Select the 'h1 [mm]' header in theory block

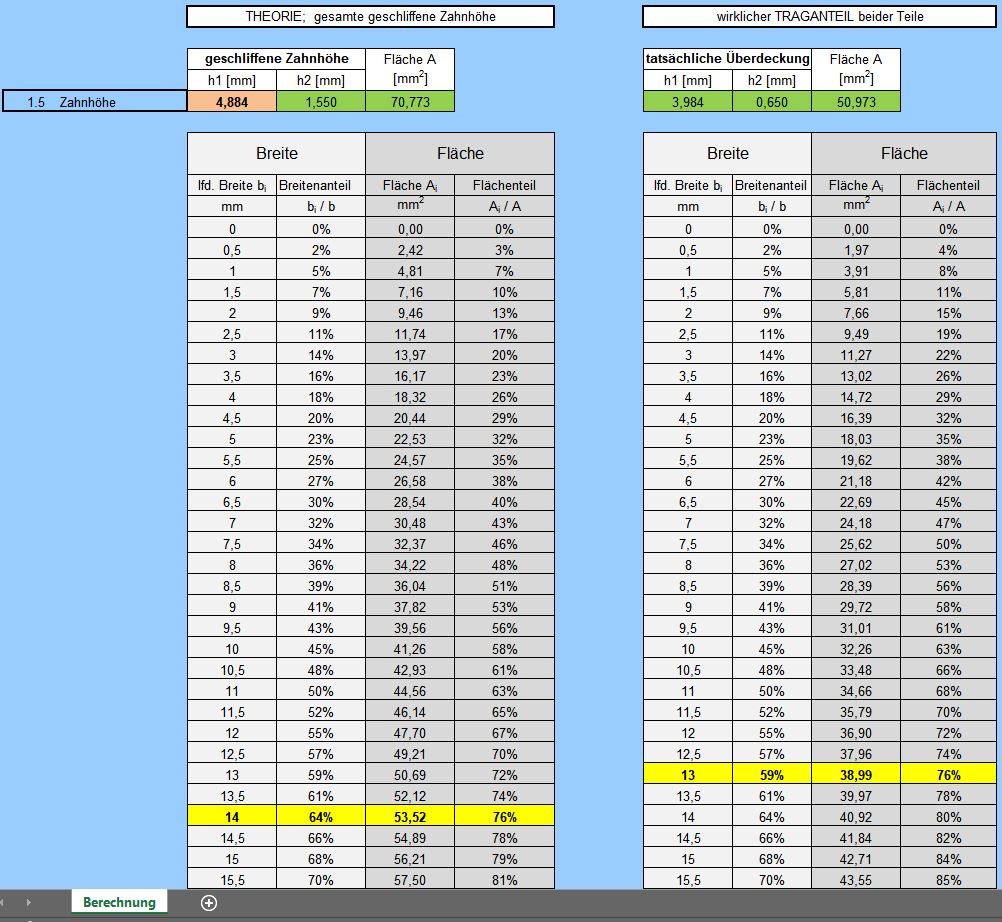coord(232,80)
